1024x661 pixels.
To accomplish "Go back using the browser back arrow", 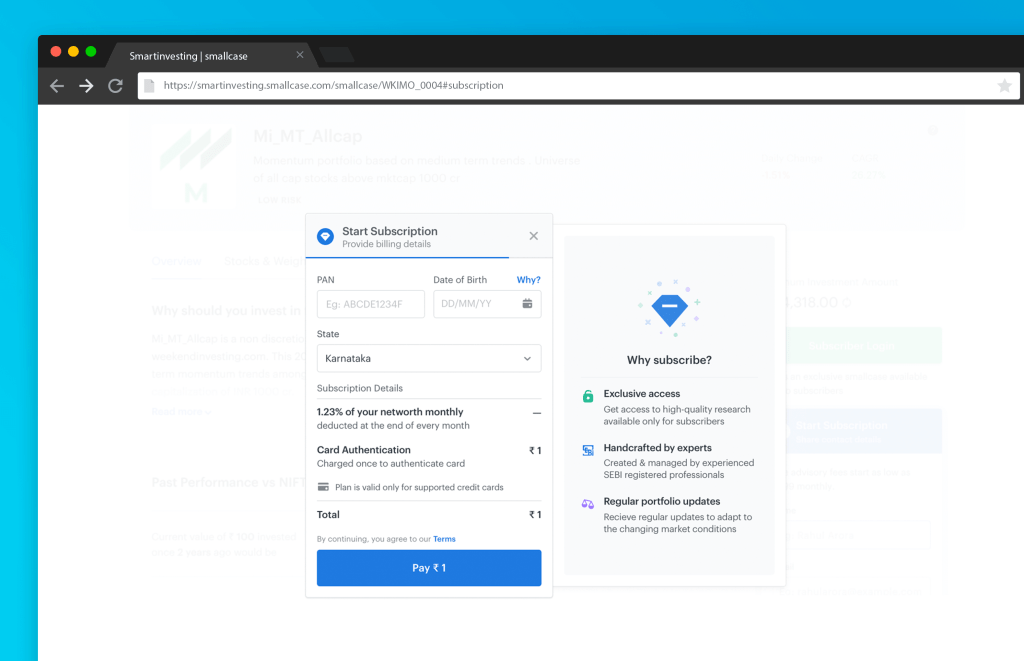I will coord(57,86).
